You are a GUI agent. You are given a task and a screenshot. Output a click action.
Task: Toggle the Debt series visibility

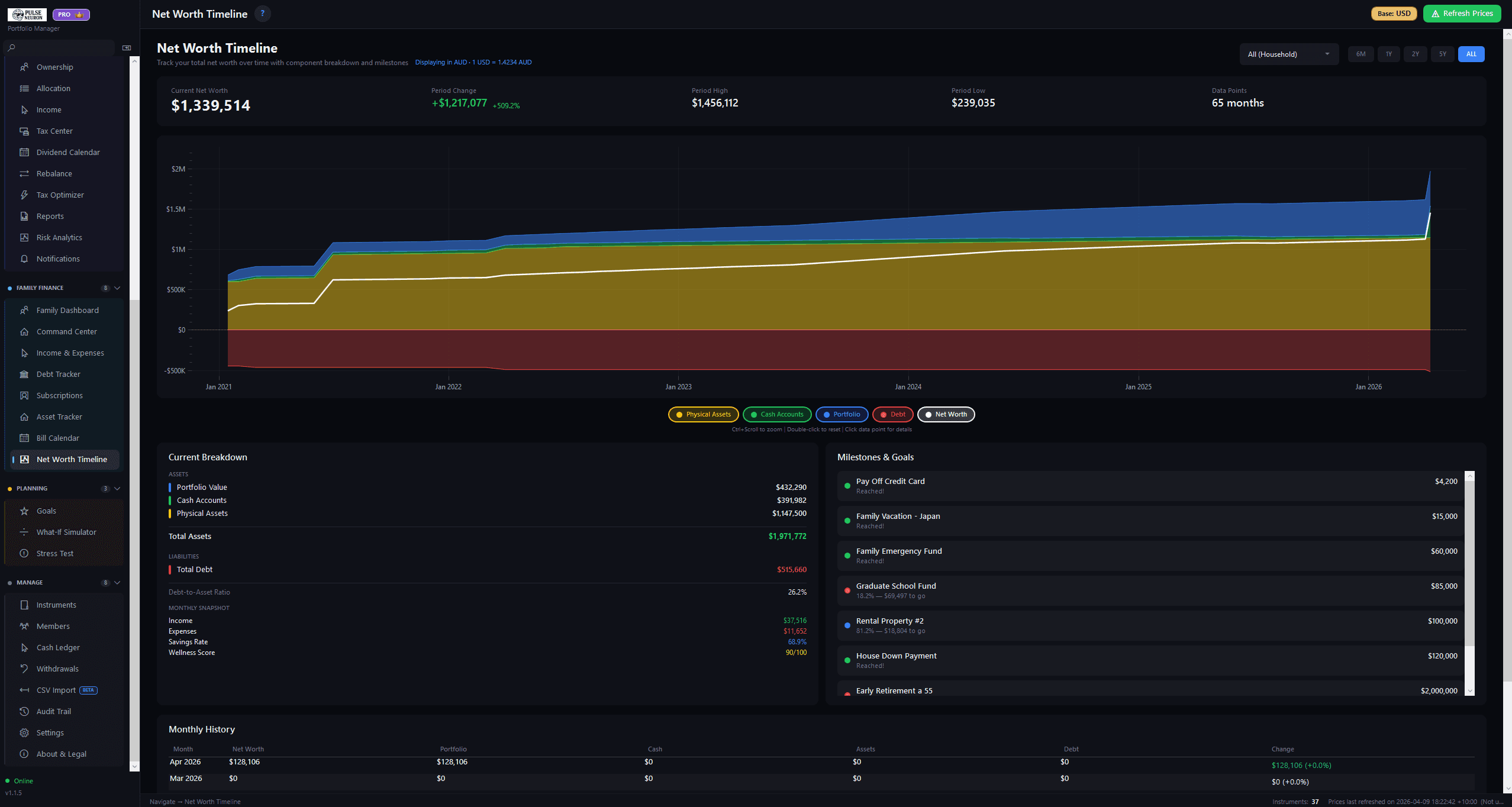click(x=892, y=414)
